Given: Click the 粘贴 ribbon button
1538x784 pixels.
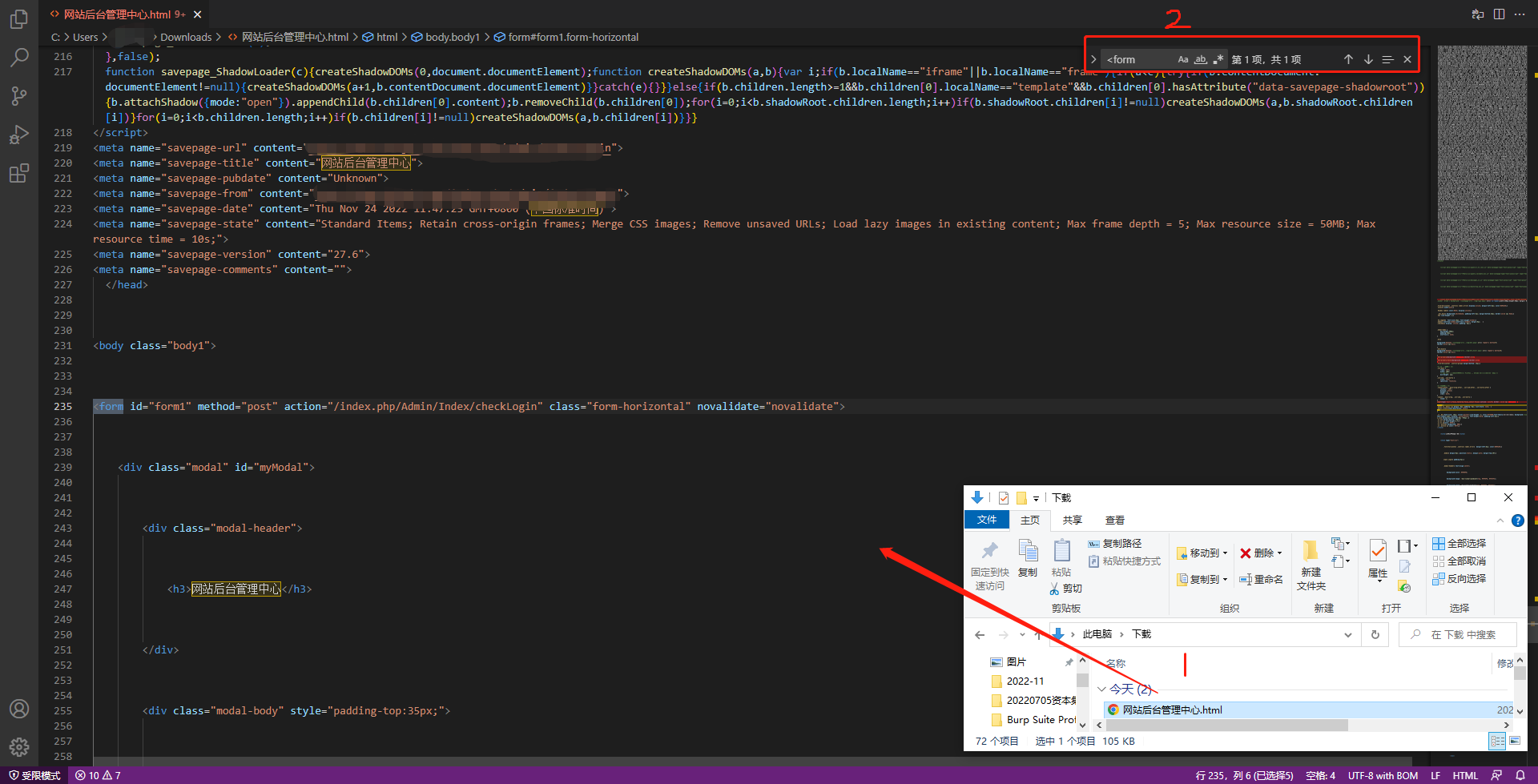Looking at the screenshot, I should pyautogui.click(x=1061, y=558).
